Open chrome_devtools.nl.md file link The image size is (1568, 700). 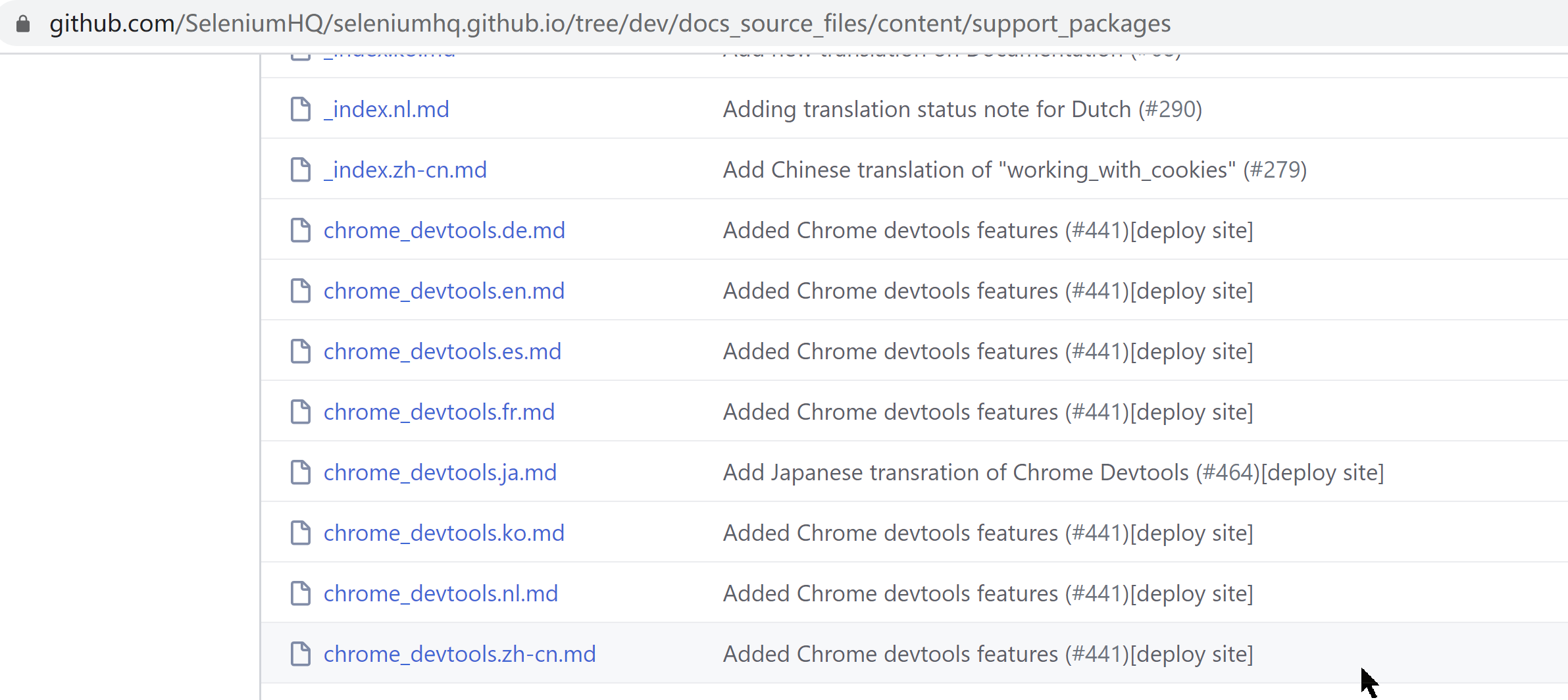441,593
